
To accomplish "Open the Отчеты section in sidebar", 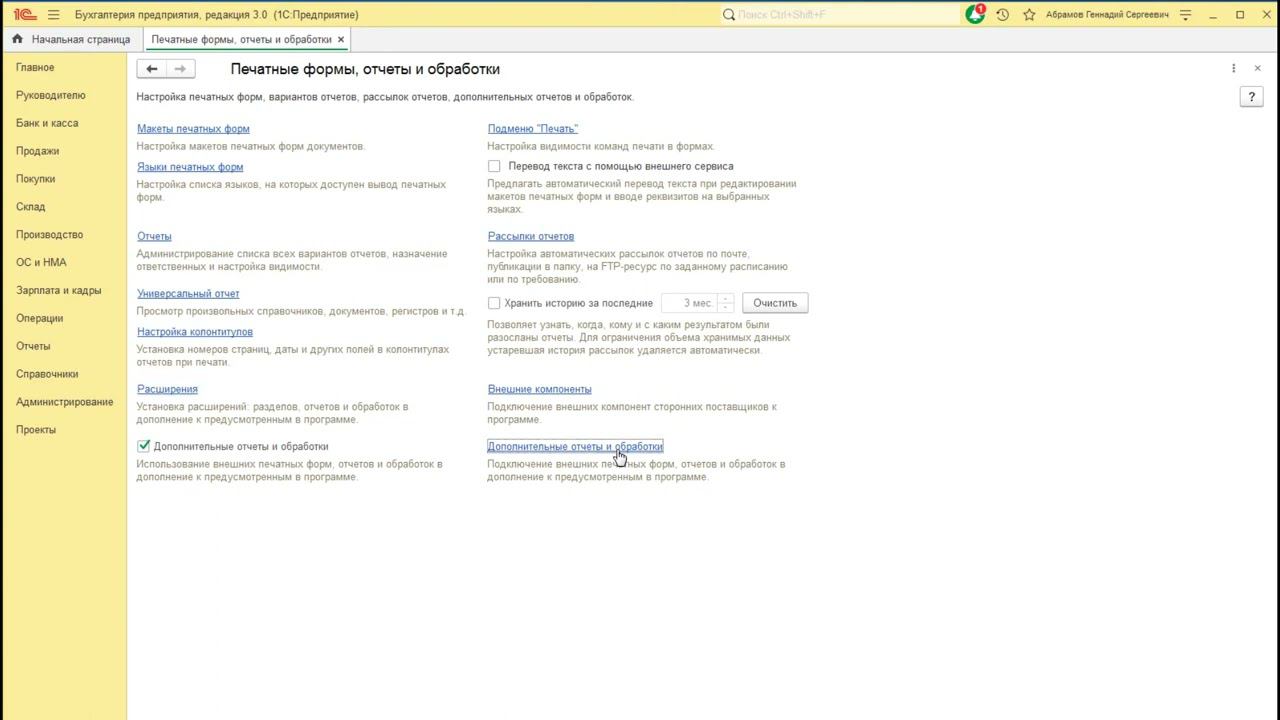I will coord(33,346).
